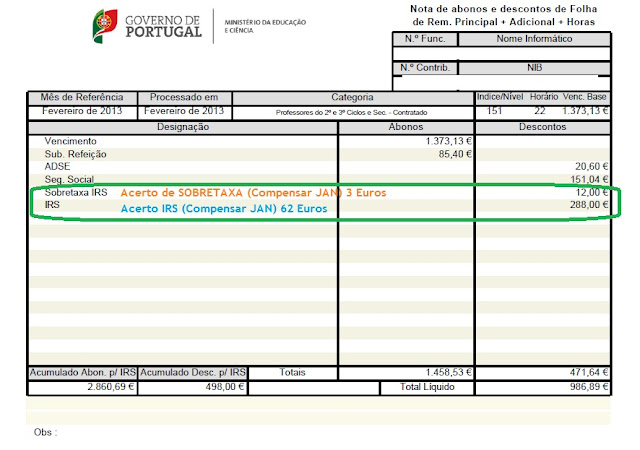Click the Governo de Portugal flag logo
Image resolution: width=640 pixels, height=450 pixels.
(x=105, y=26)
